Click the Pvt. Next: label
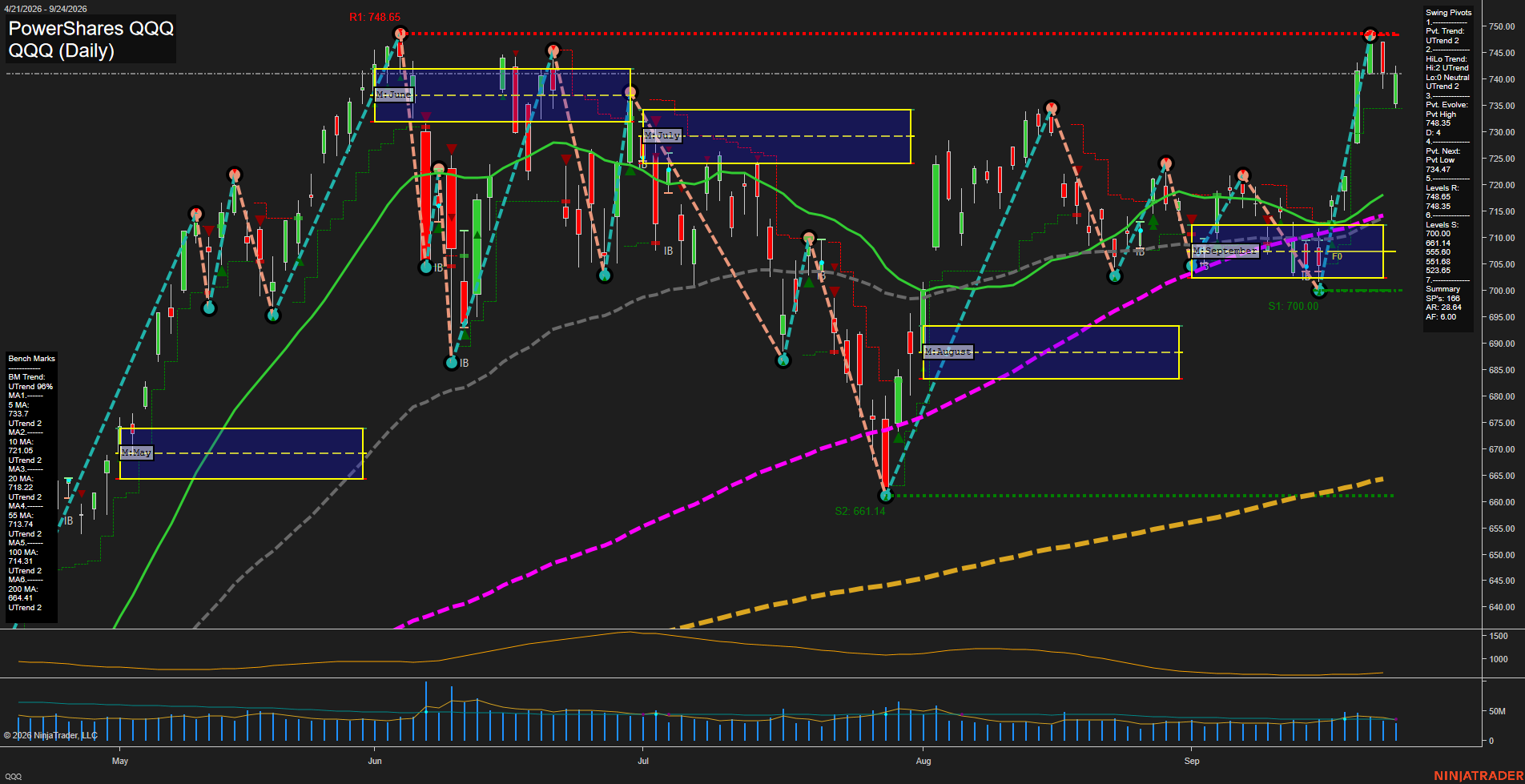Screen dimensions: 1525x784 click(x=1443, y=151)
